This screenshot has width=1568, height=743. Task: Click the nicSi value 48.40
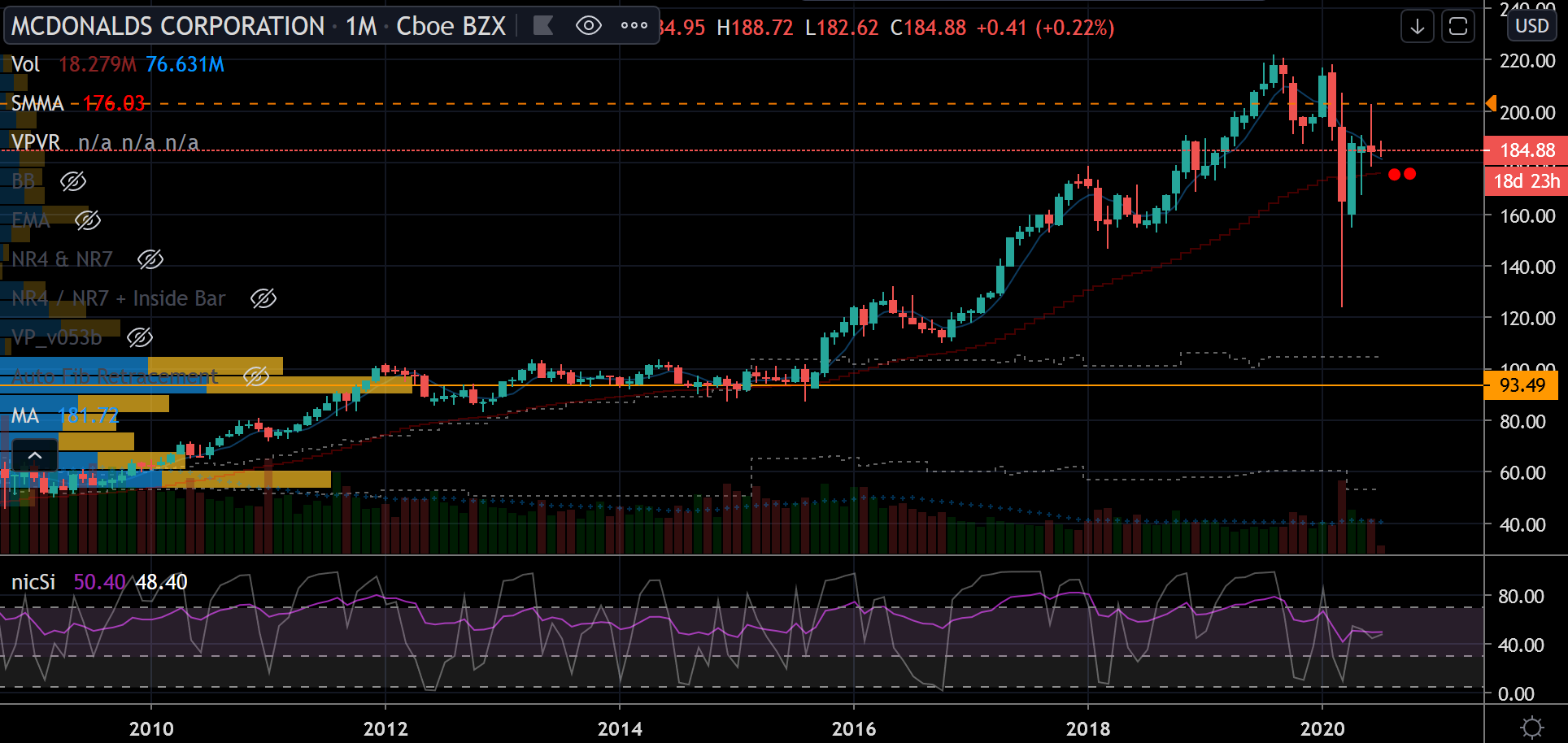[161, 582]
